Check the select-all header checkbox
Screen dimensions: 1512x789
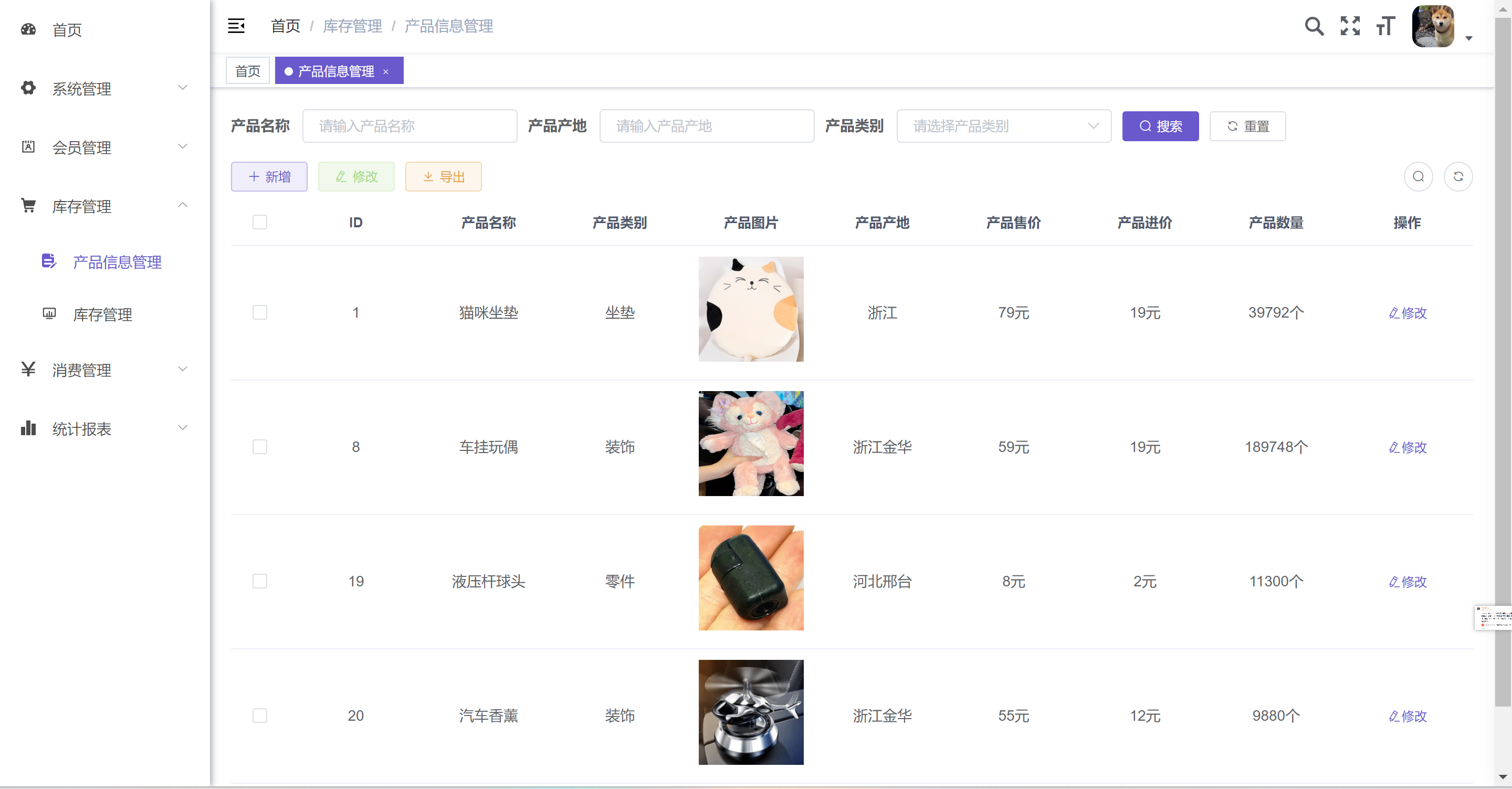259,222
